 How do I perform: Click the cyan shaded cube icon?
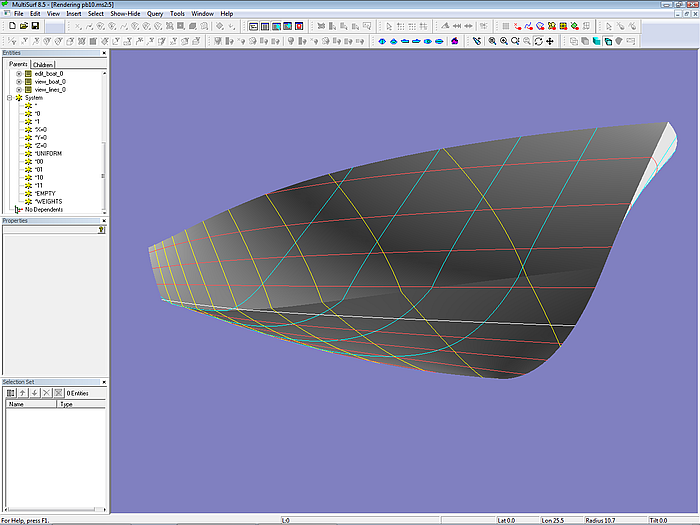(x=596, y=41)
